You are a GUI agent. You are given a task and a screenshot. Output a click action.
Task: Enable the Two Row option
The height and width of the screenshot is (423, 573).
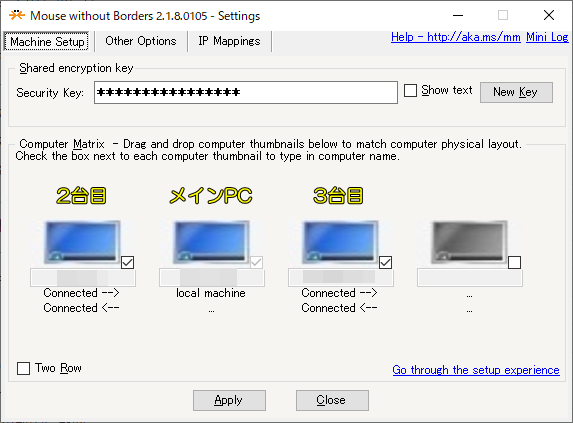click(23, 368)
